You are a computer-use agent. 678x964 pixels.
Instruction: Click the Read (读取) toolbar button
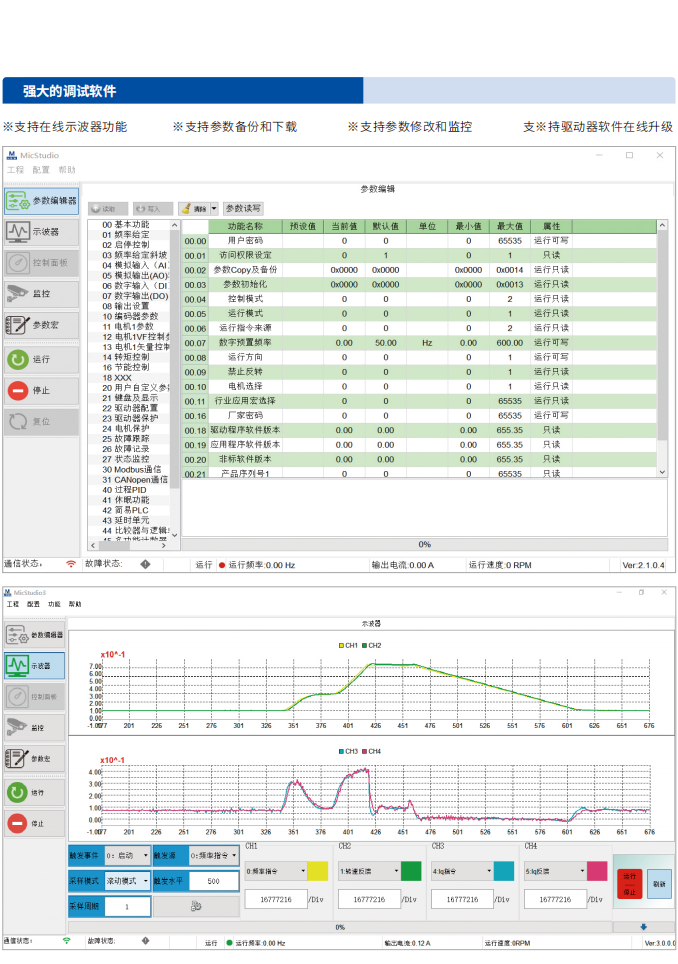click(108, 209)
